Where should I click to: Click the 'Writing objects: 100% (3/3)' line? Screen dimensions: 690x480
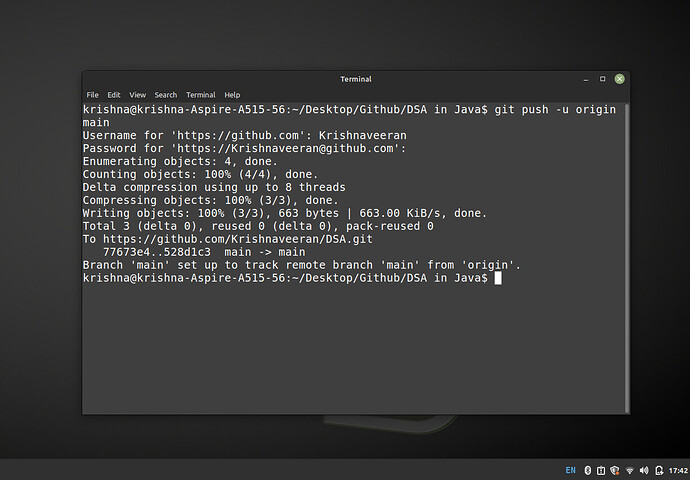pos(285,213)
